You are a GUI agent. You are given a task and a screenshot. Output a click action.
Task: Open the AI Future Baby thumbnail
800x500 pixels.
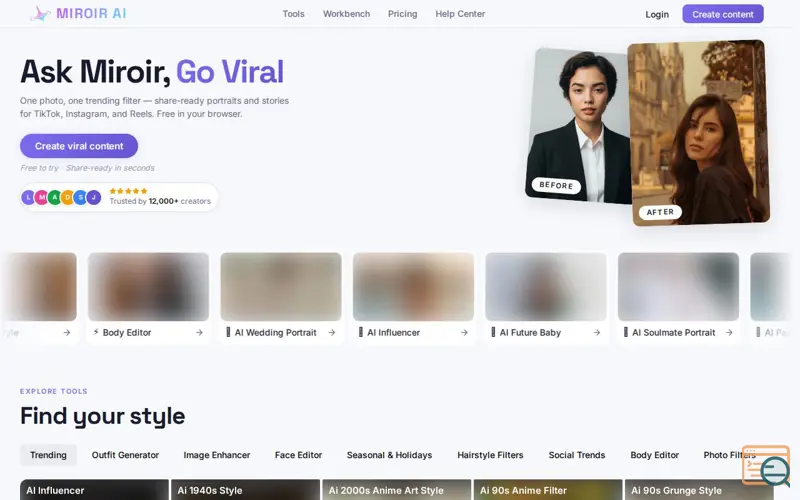546,287
